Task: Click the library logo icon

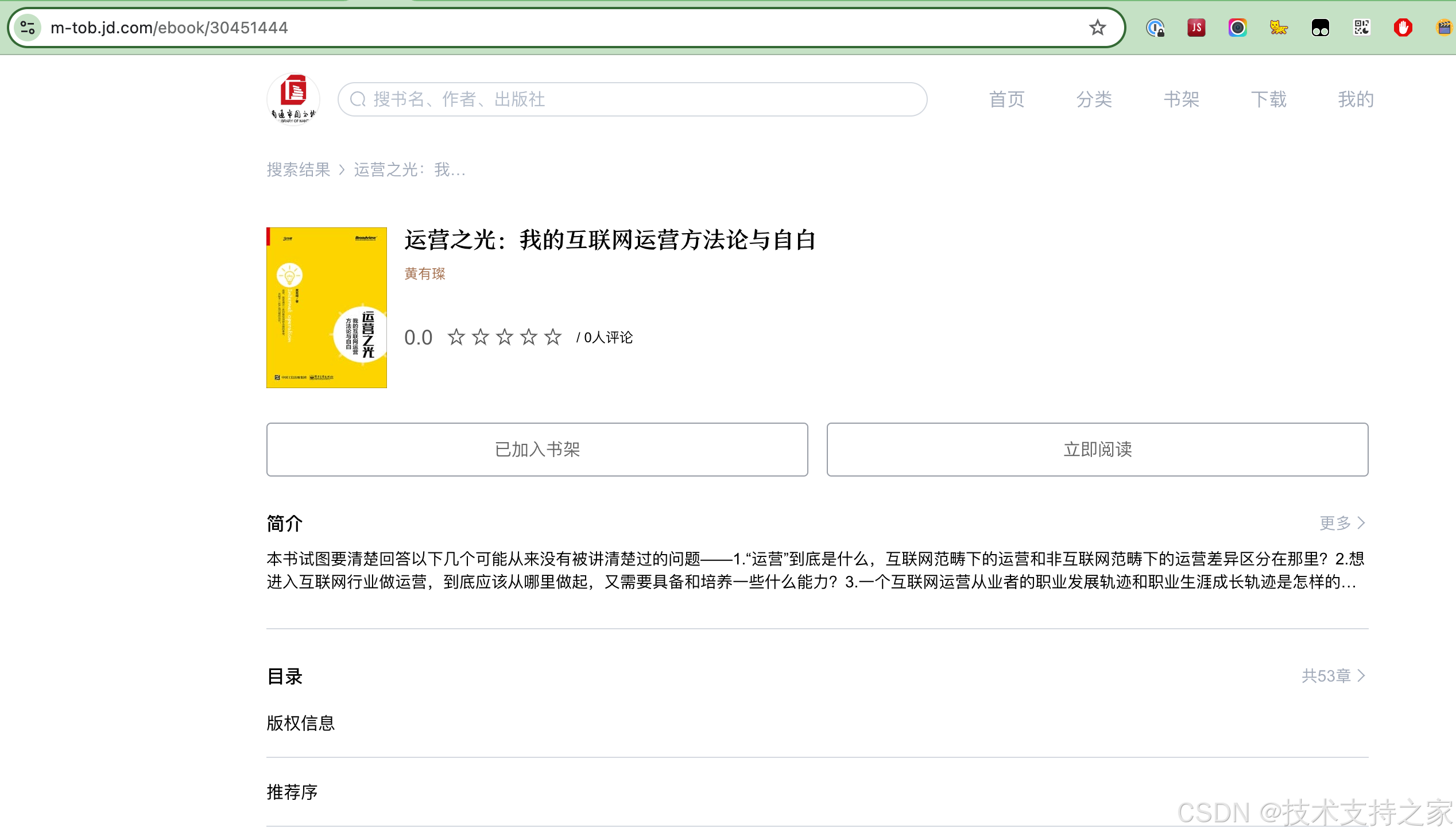Action: click(x=293, y=99)
